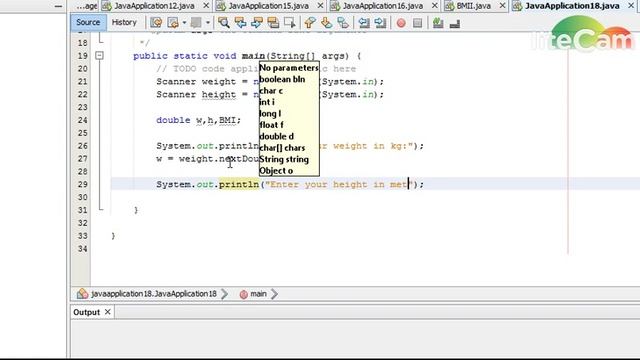This screenshot has width=640, height=360.
Task: Expand chevron after main breadcrumb
Action: (x=275, y=294)
